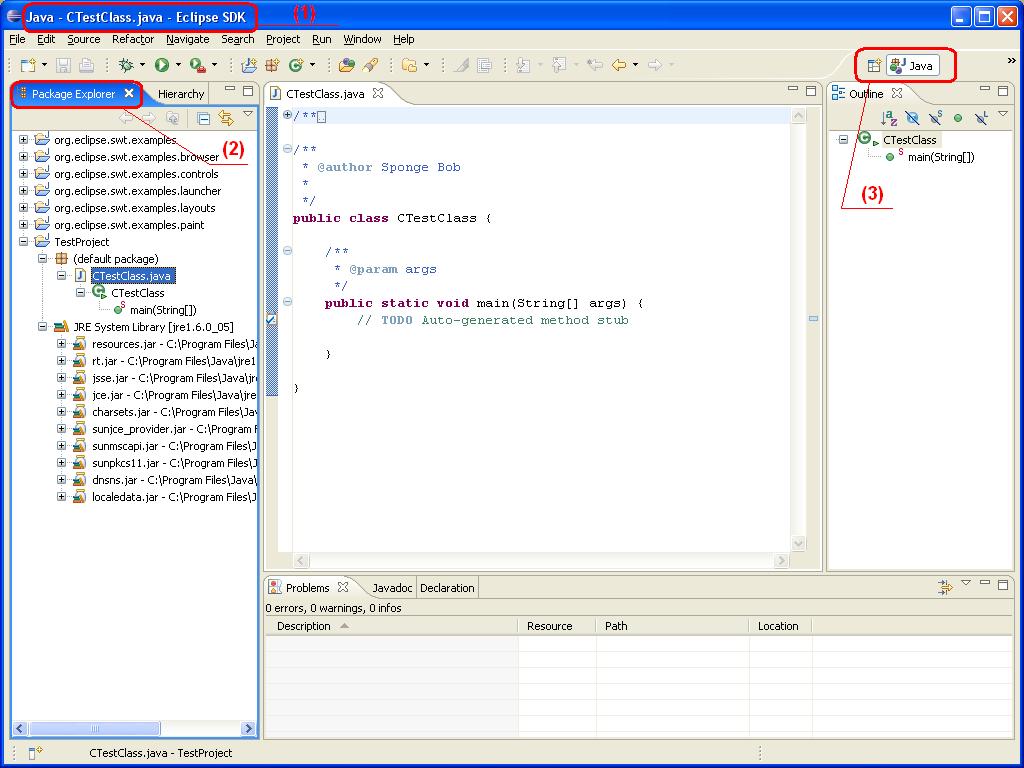Image resolution: width=1024 pixels, height=768 pixels.
Task: Click the Open Type toolbar icon
Action: 347,65
